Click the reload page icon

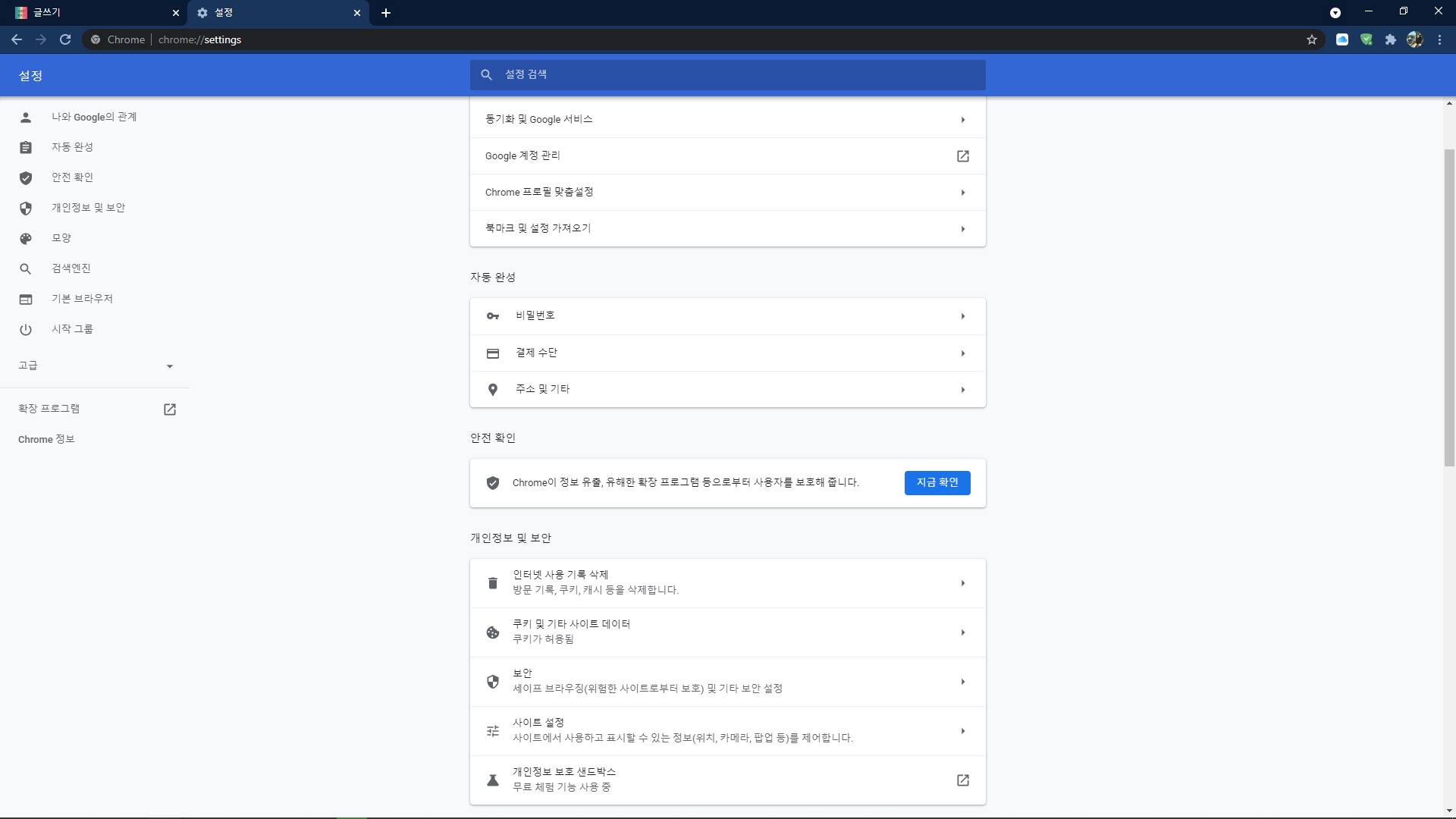65,39
